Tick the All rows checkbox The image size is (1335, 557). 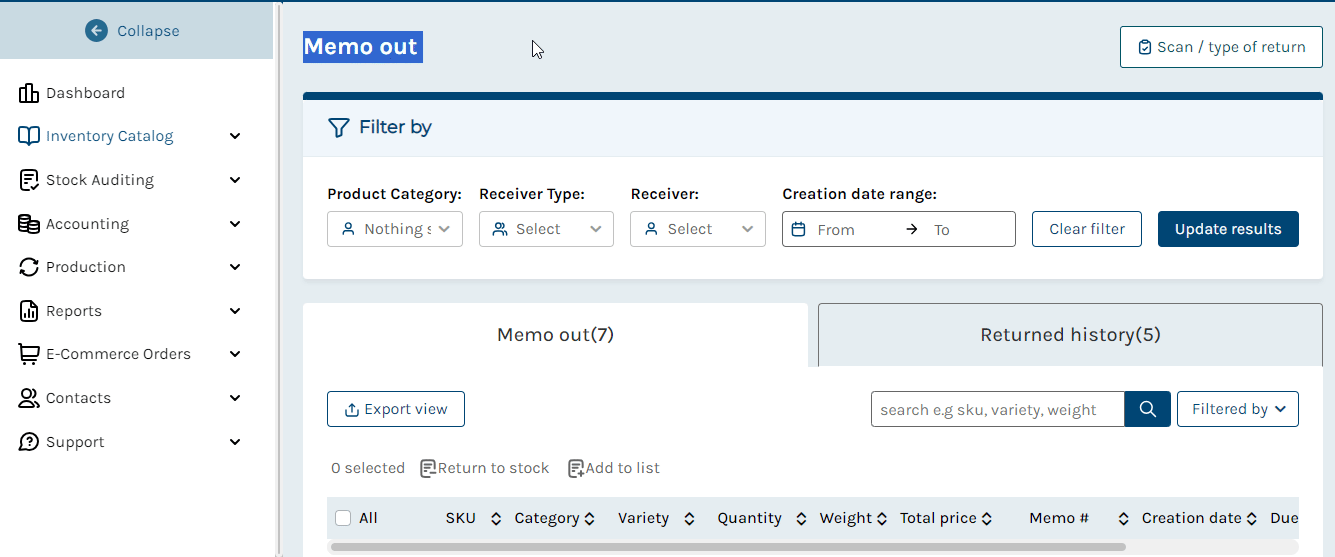point(343,518)
